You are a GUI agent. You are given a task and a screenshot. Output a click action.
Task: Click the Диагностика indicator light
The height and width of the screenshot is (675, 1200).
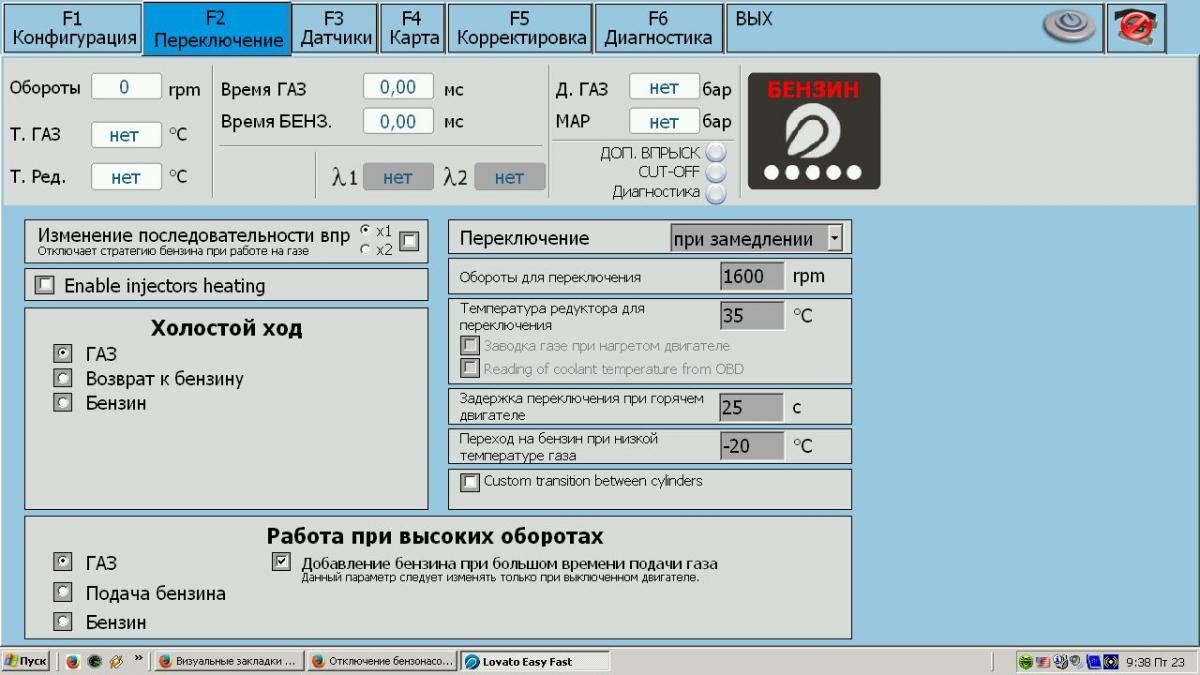[x=715, y=192]
